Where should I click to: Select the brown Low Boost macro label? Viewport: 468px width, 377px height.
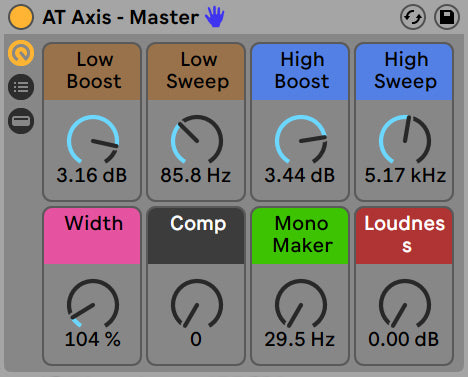[92, 72]
